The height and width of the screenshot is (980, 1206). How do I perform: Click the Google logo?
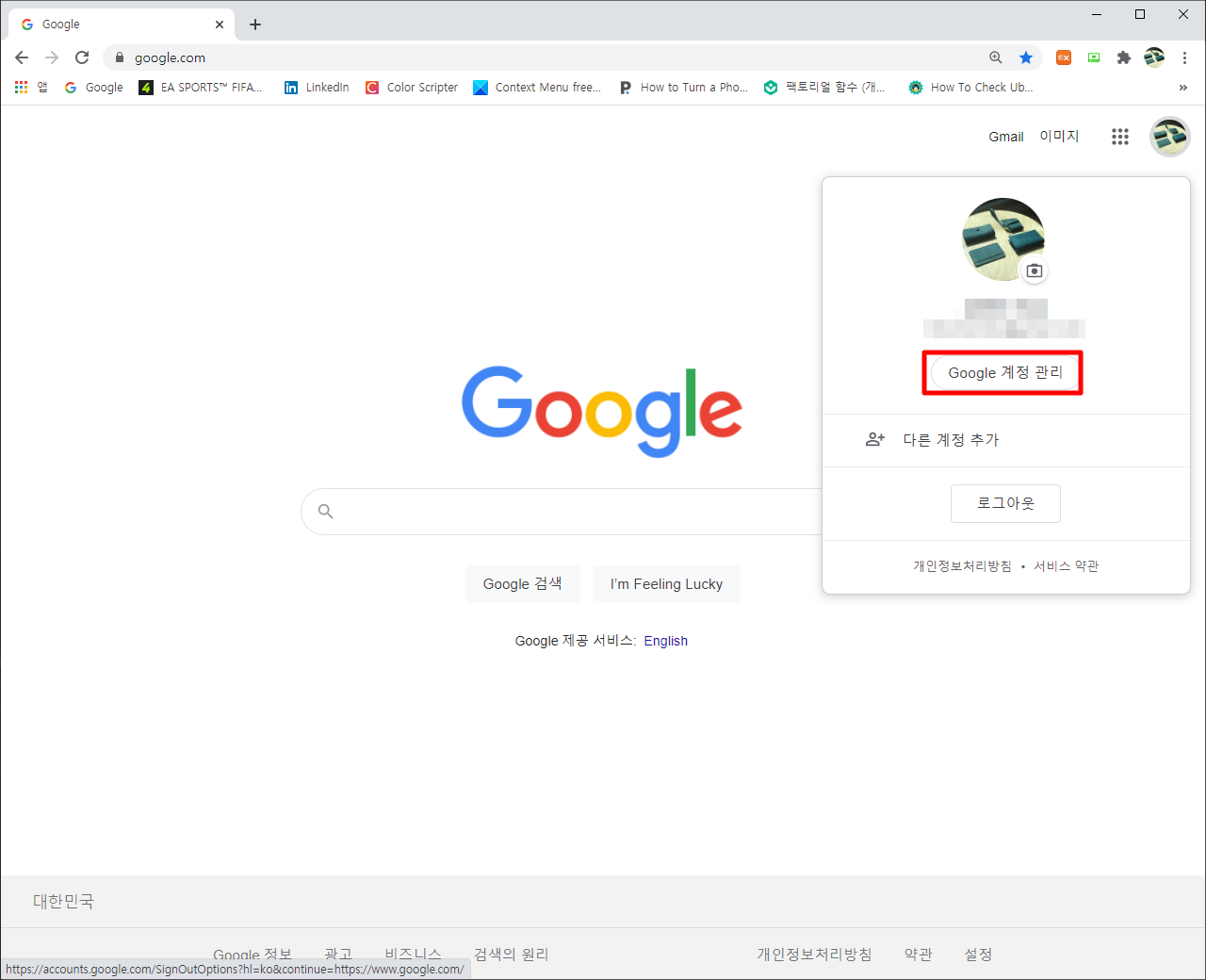[602, 412]
